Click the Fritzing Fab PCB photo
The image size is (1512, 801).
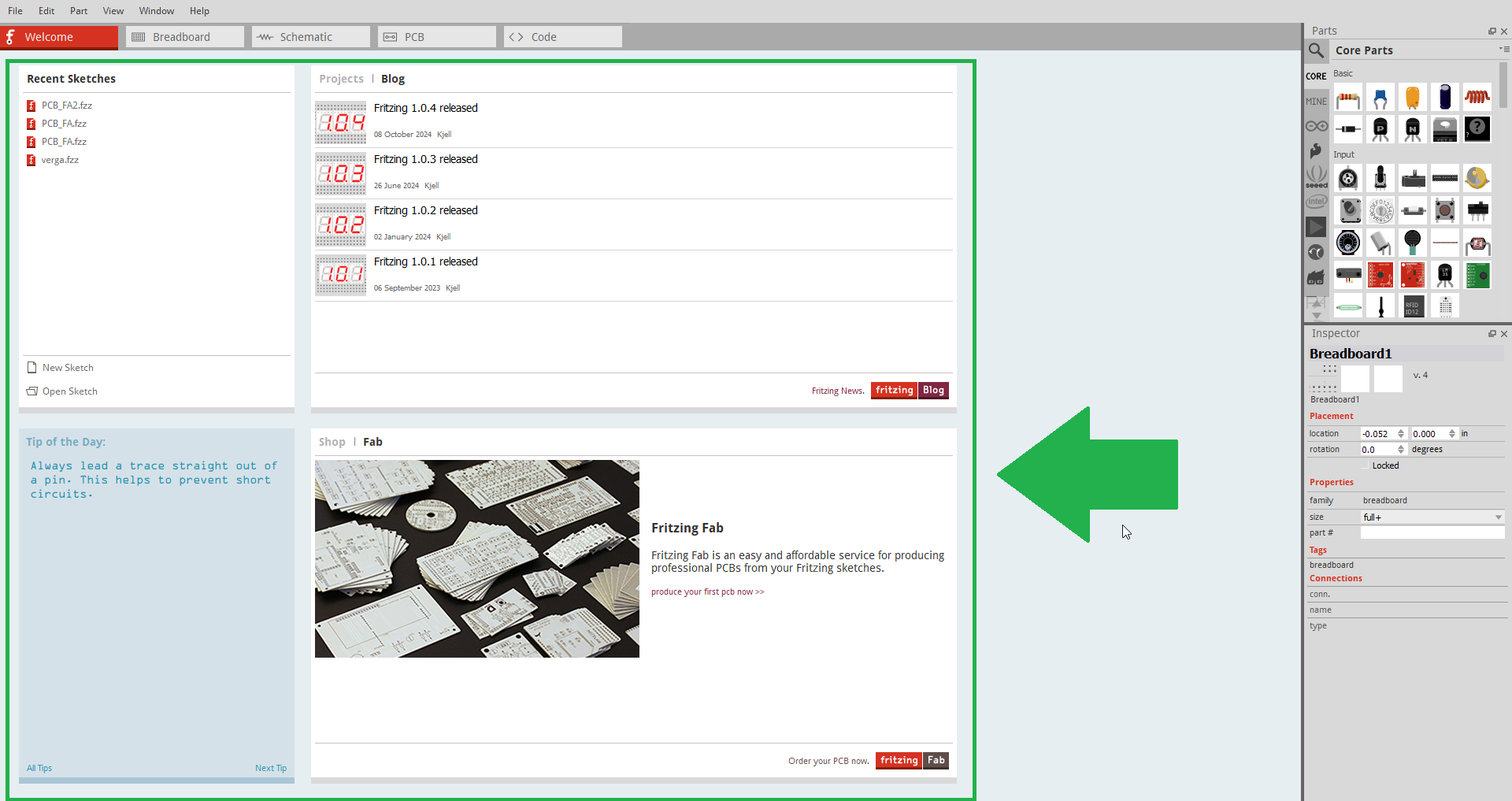pyautogui.click(x=477, y=559)
